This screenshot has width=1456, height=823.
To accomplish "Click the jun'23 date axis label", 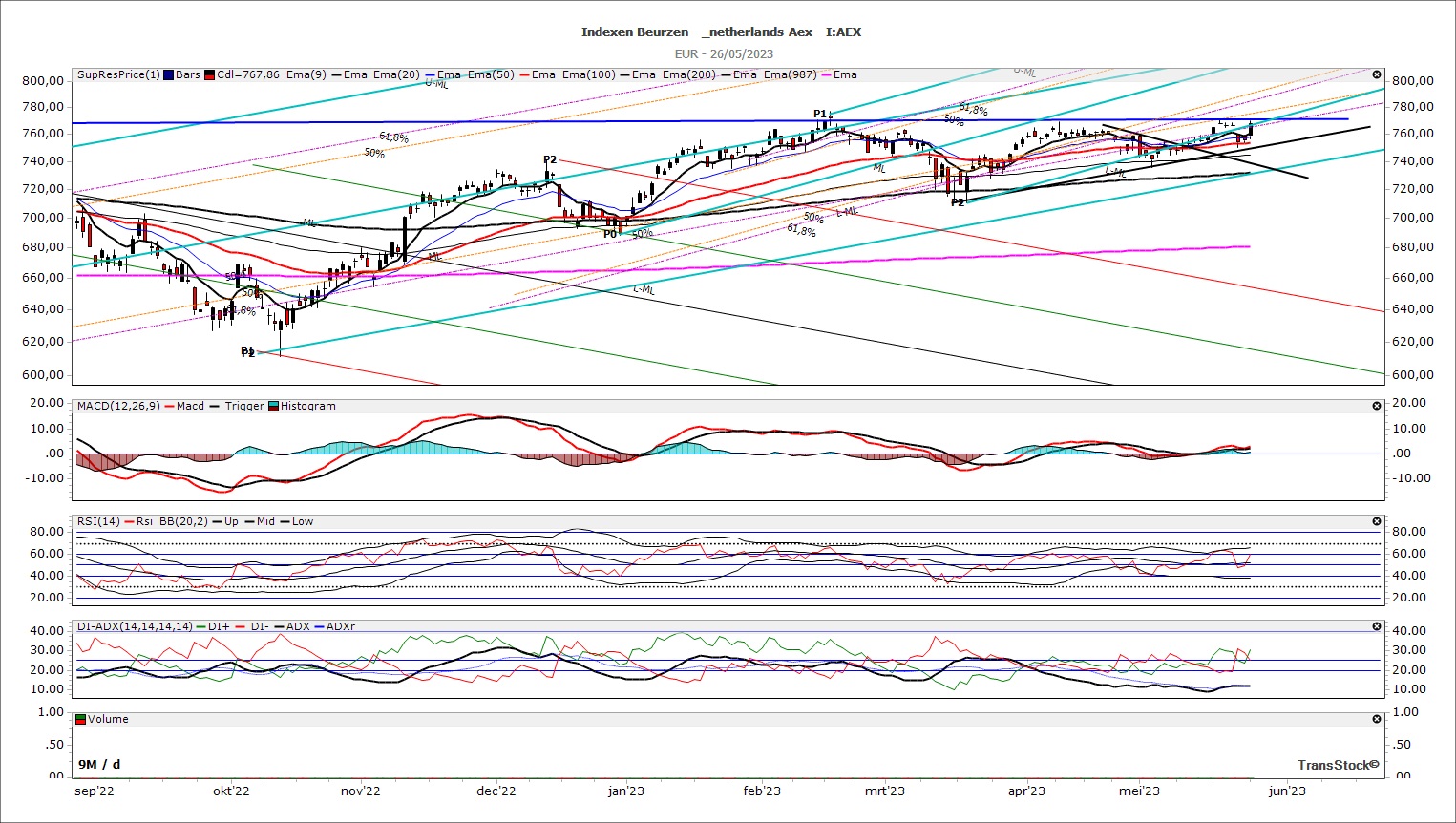I will 1287,791.
